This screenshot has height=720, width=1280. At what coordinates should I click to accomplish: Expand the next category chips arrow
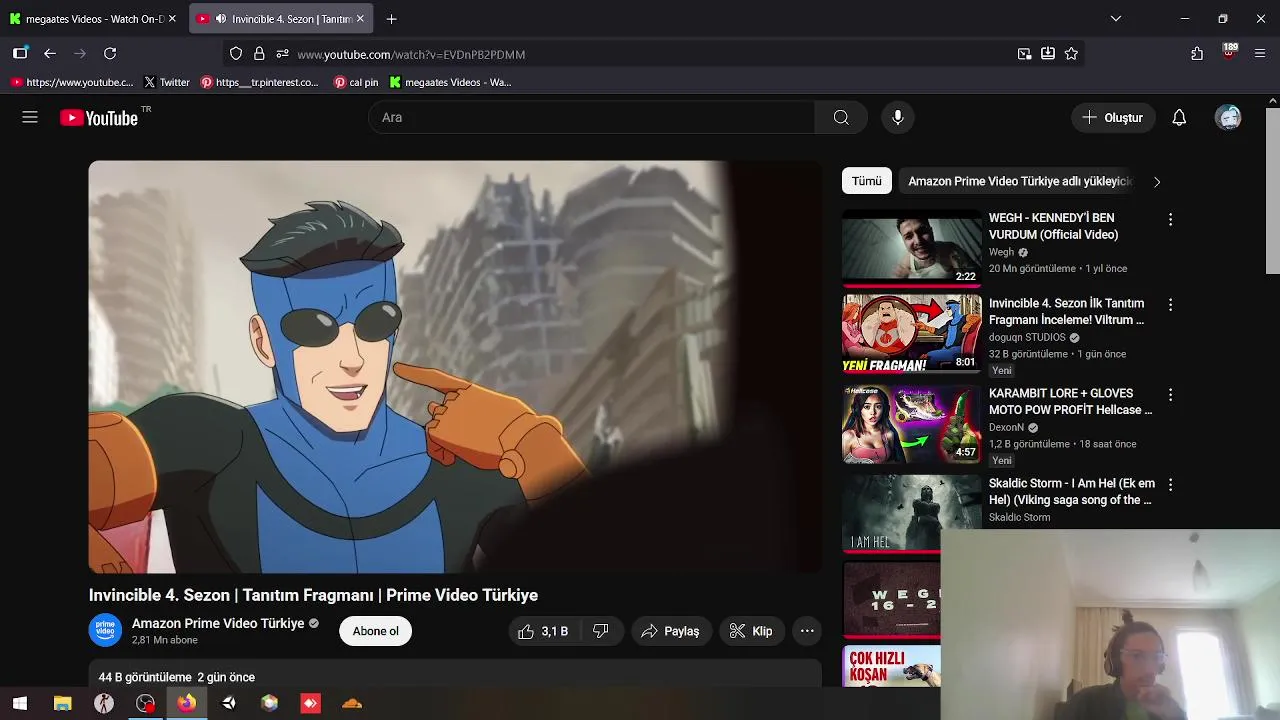point(1157,182)
